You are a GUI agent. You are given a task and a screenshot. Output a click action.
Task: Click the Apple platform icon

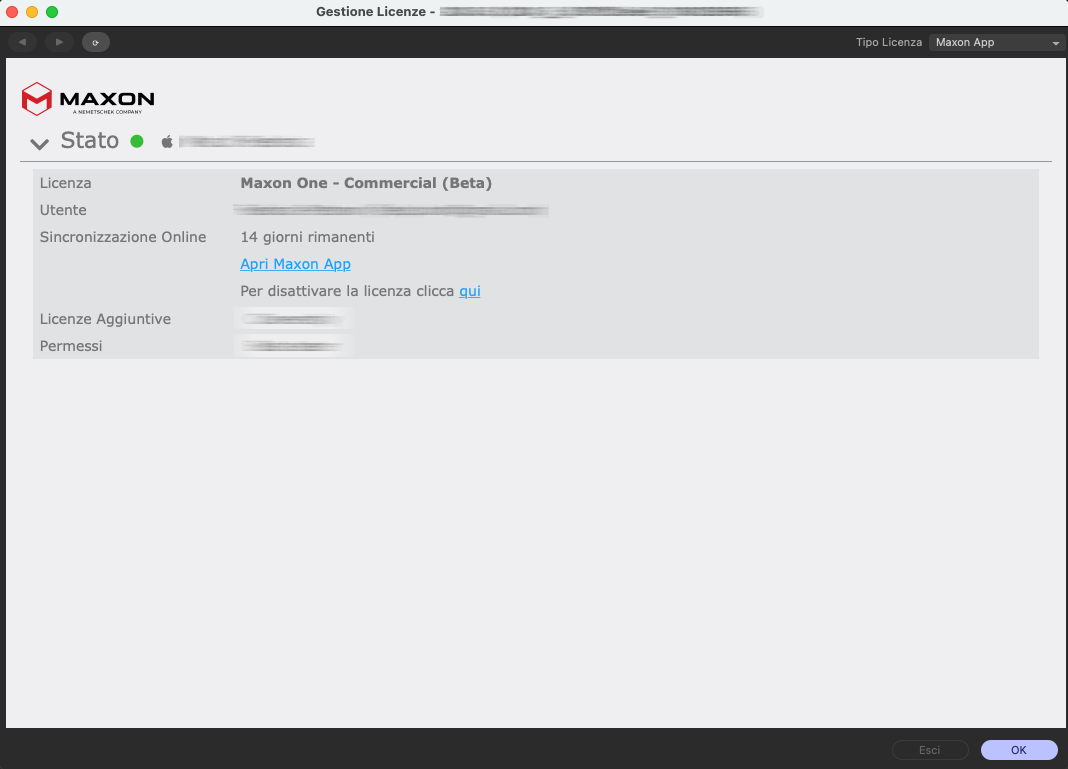(167, 142)
